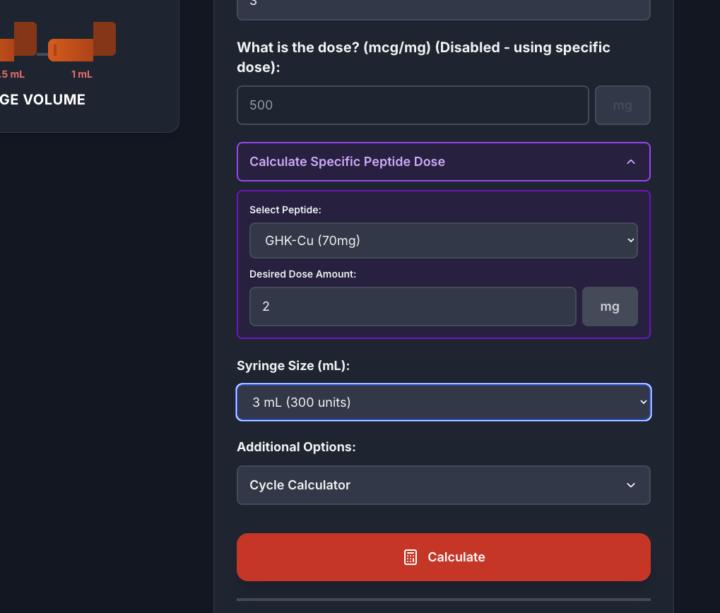Expand the Cycle Calculator additional option

[443, 485]
